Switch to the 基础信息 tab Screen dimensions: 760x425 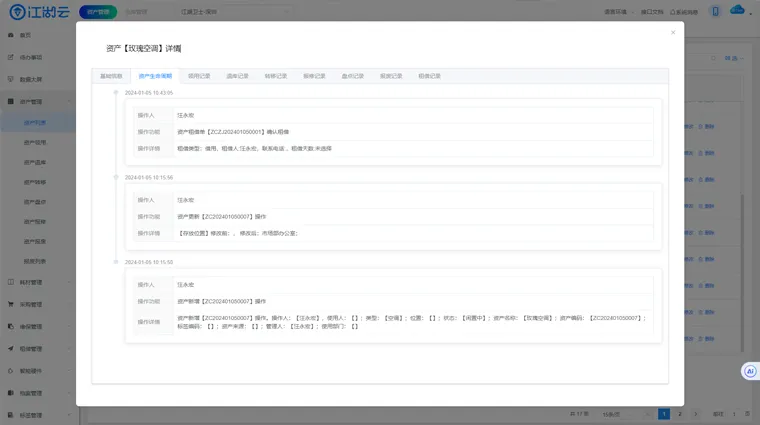pos(111,76)
